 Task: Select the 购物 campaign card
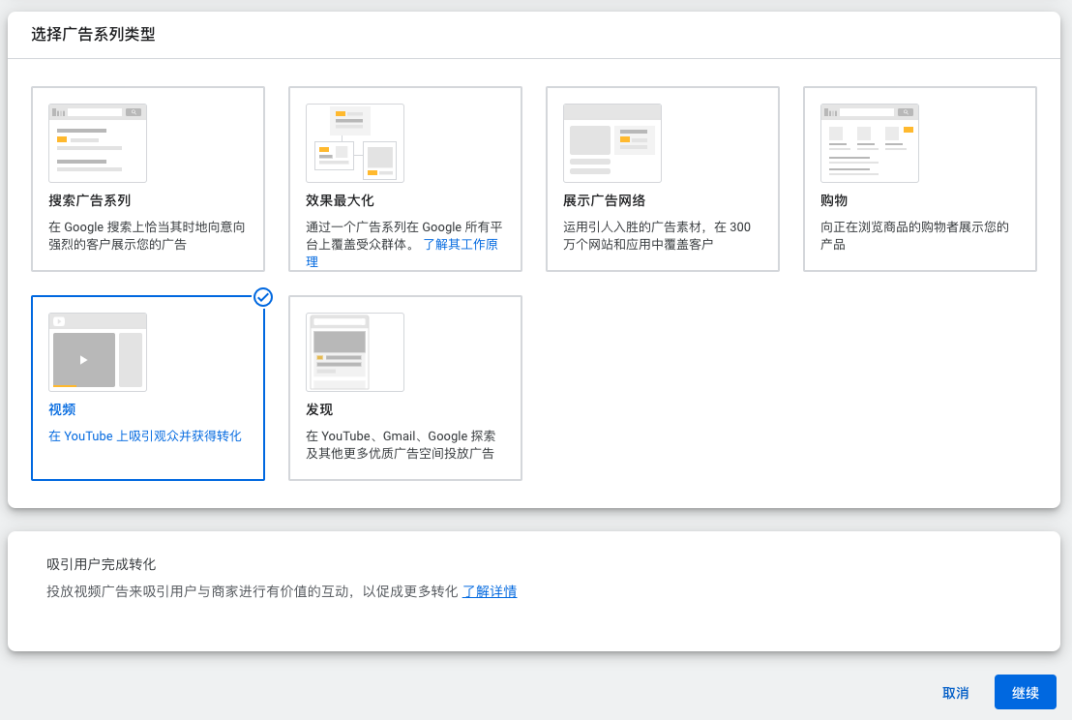pos(919,178)
